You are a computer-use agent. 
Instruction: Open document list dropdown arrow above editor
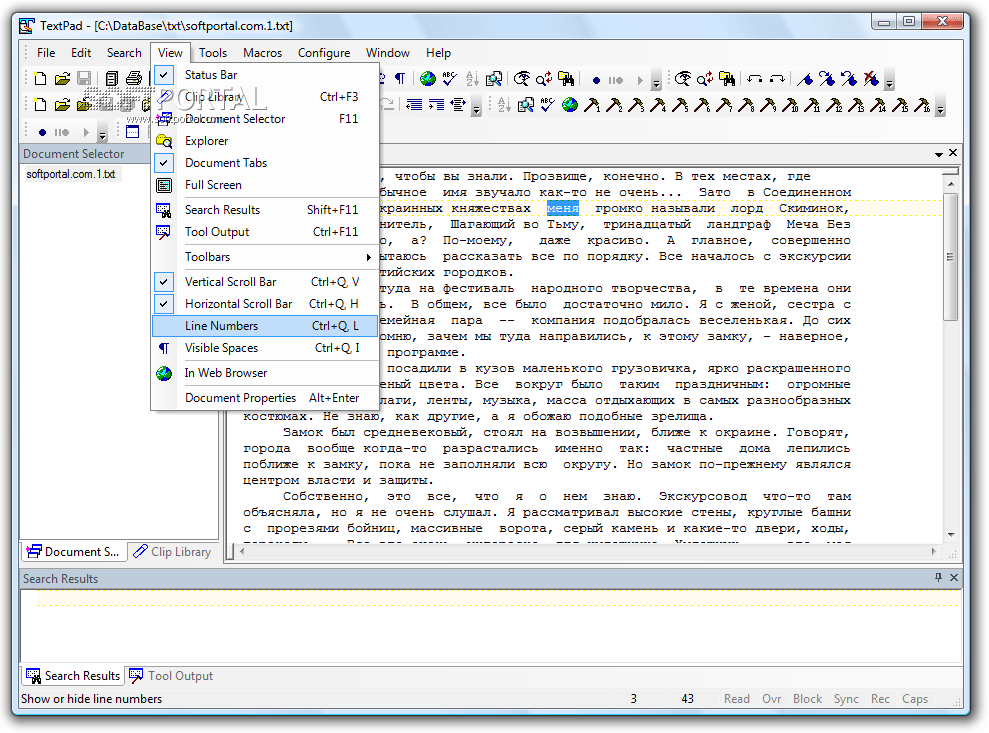click(939, 154)
